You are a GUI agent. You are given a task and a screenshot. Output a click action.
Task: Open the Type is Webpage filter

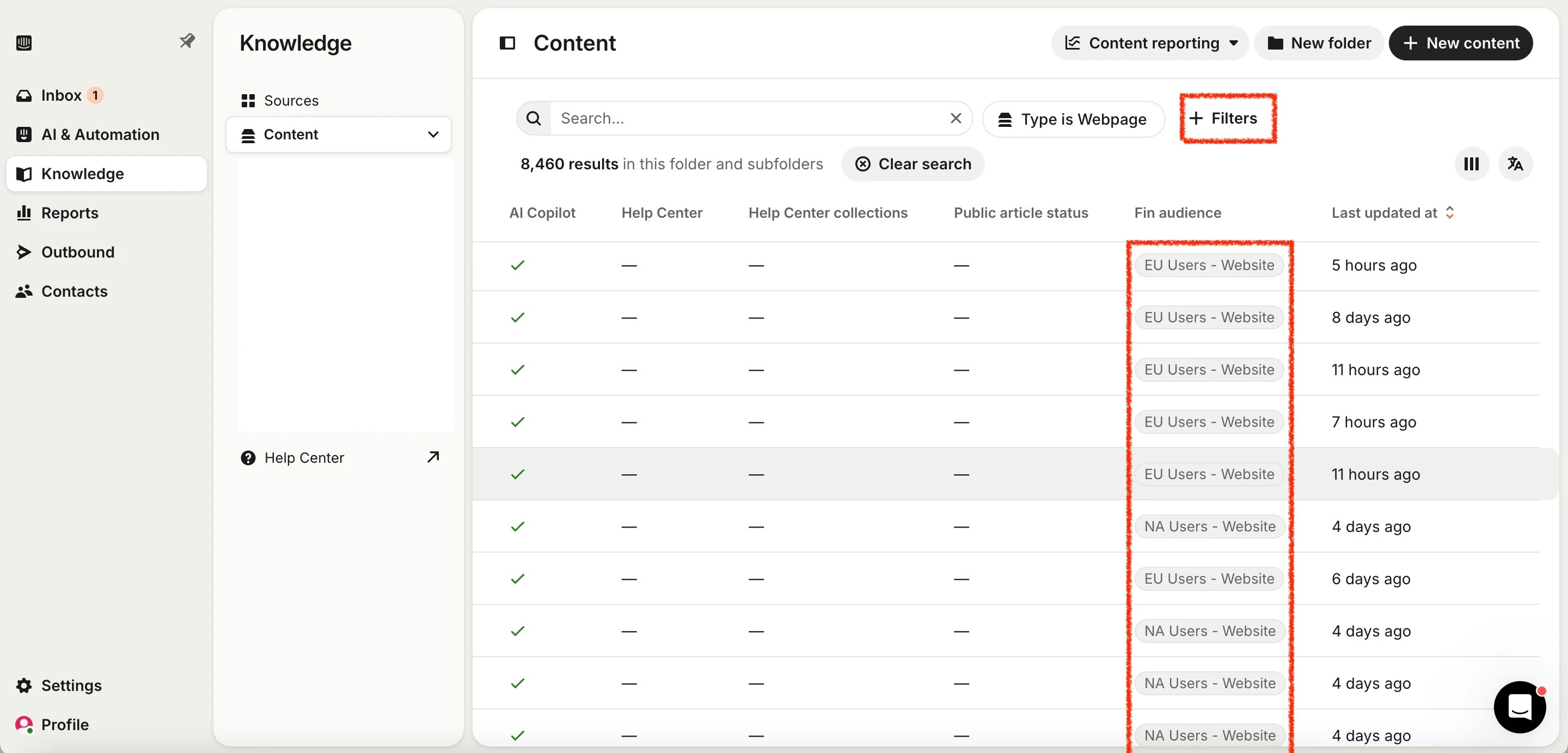point(1073,119)
